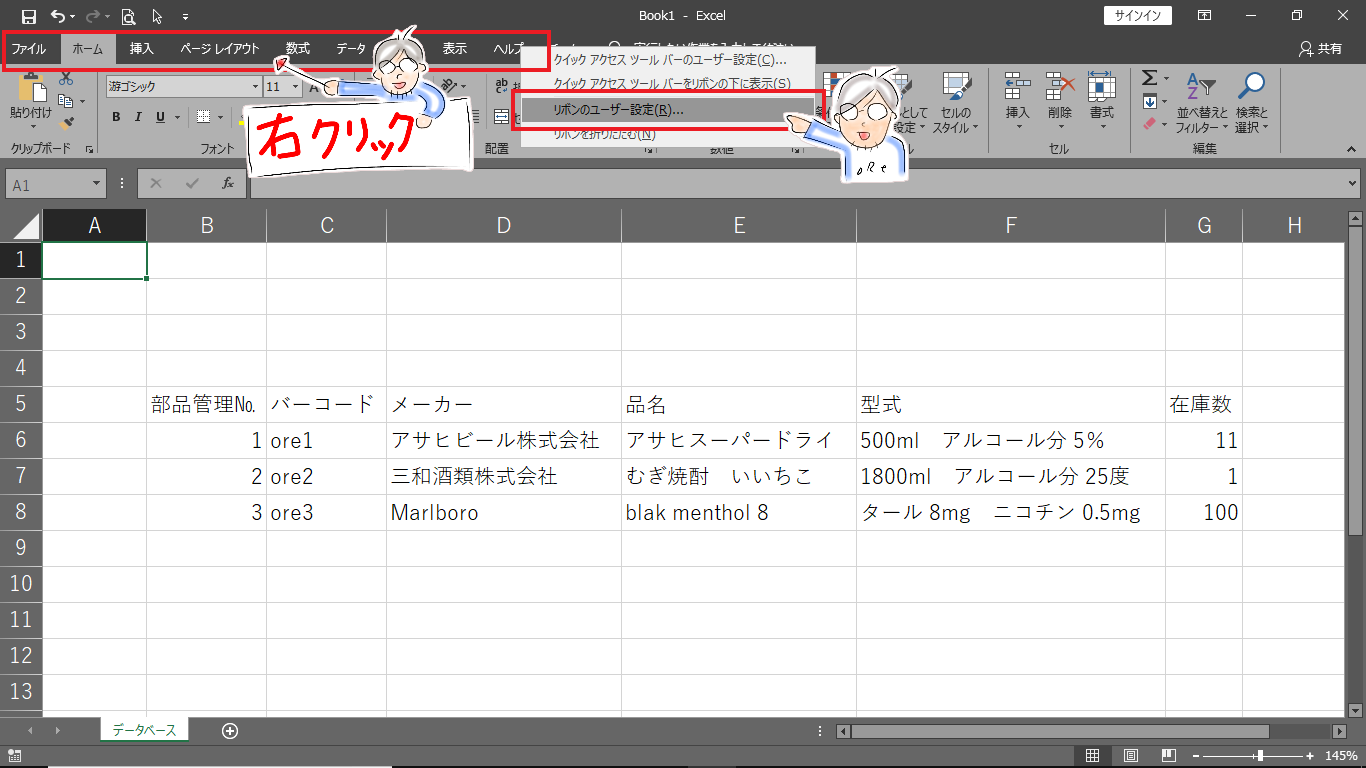Open 並べ替えとフィルター sort and filter

pos(1201,103)
